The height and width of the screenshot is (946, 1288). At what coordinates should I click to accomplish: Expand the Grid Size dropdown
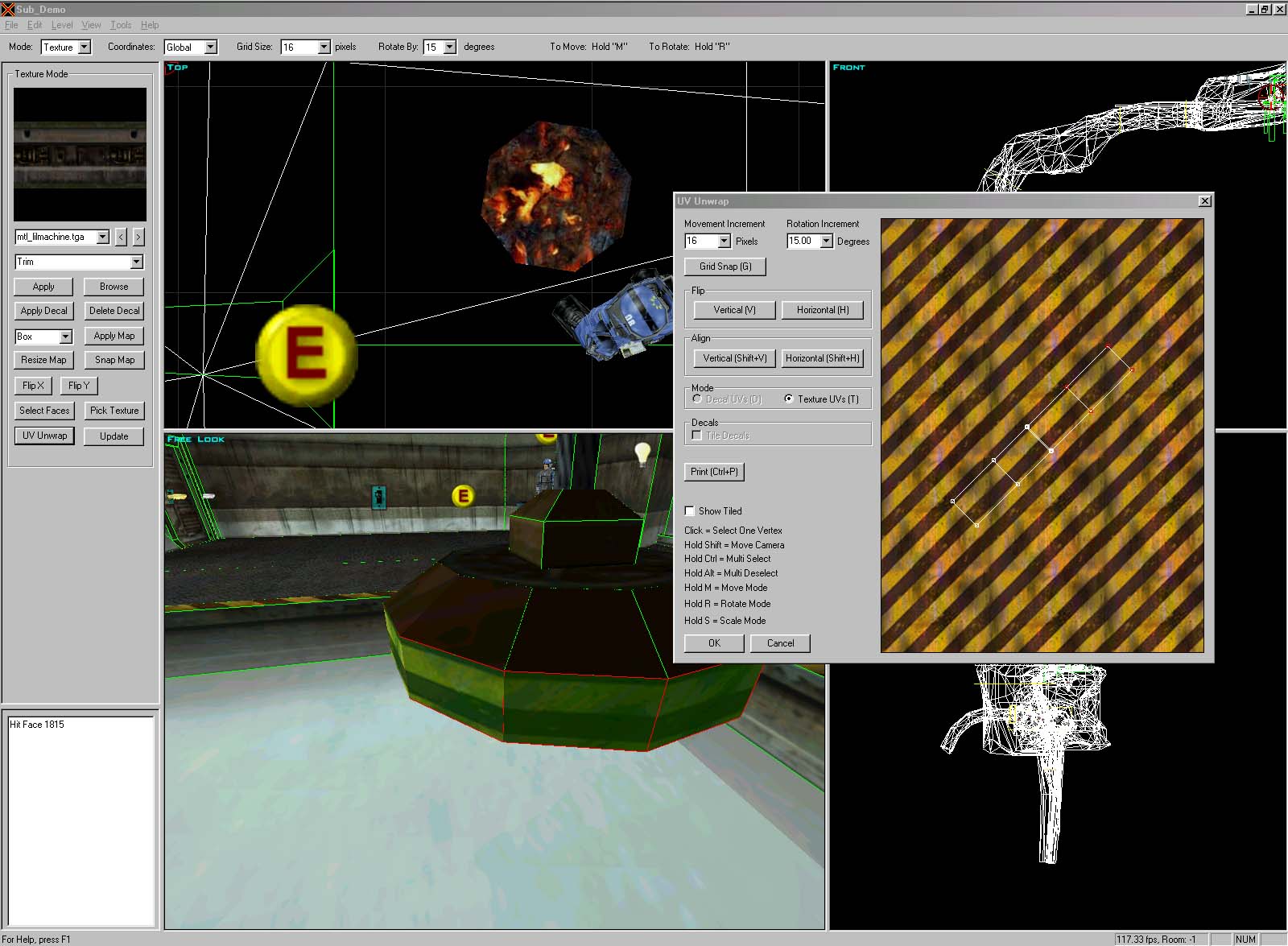tap(324, 48)
